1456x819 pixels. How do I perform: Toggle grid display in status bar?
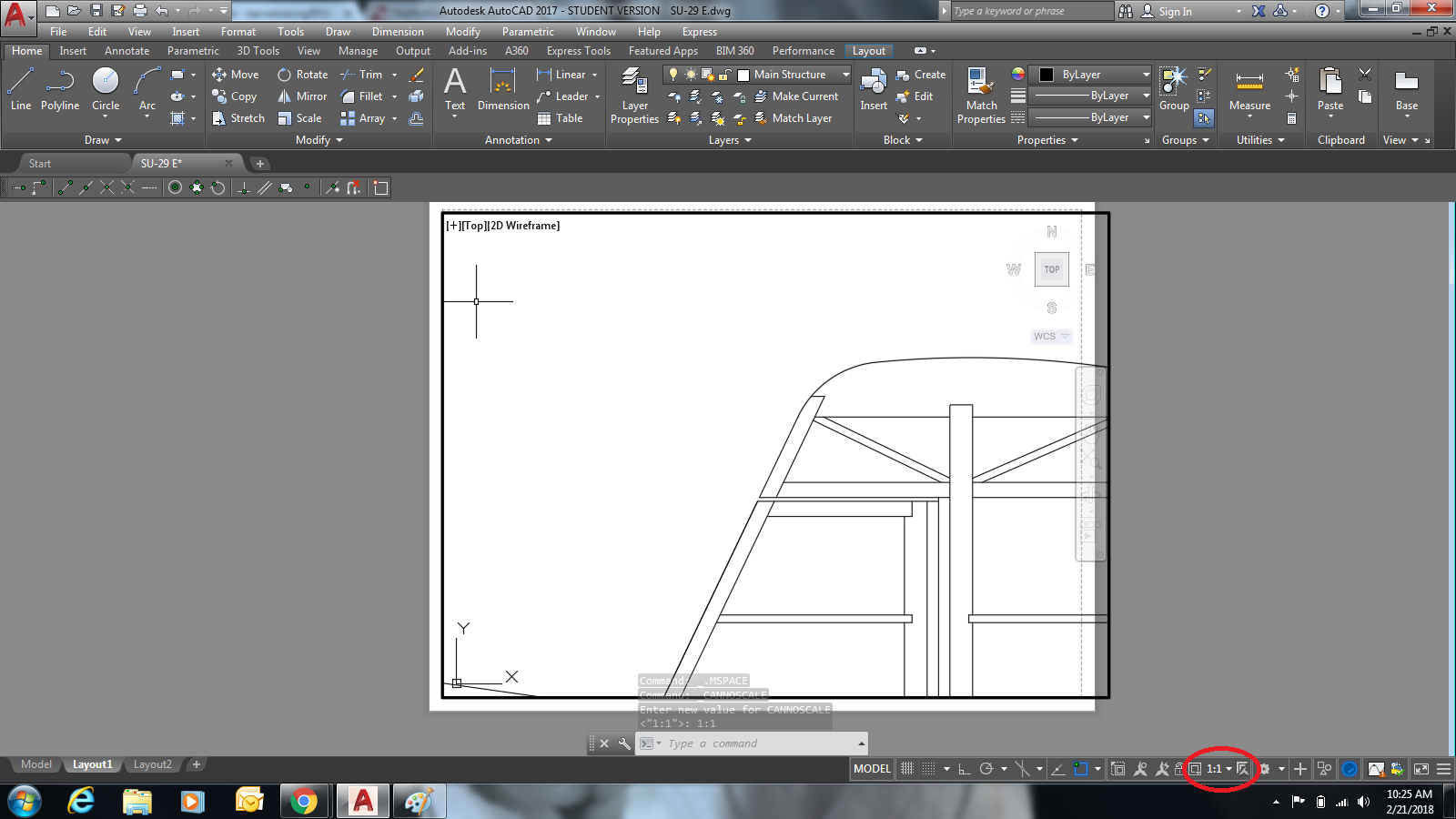click(907, 769)
